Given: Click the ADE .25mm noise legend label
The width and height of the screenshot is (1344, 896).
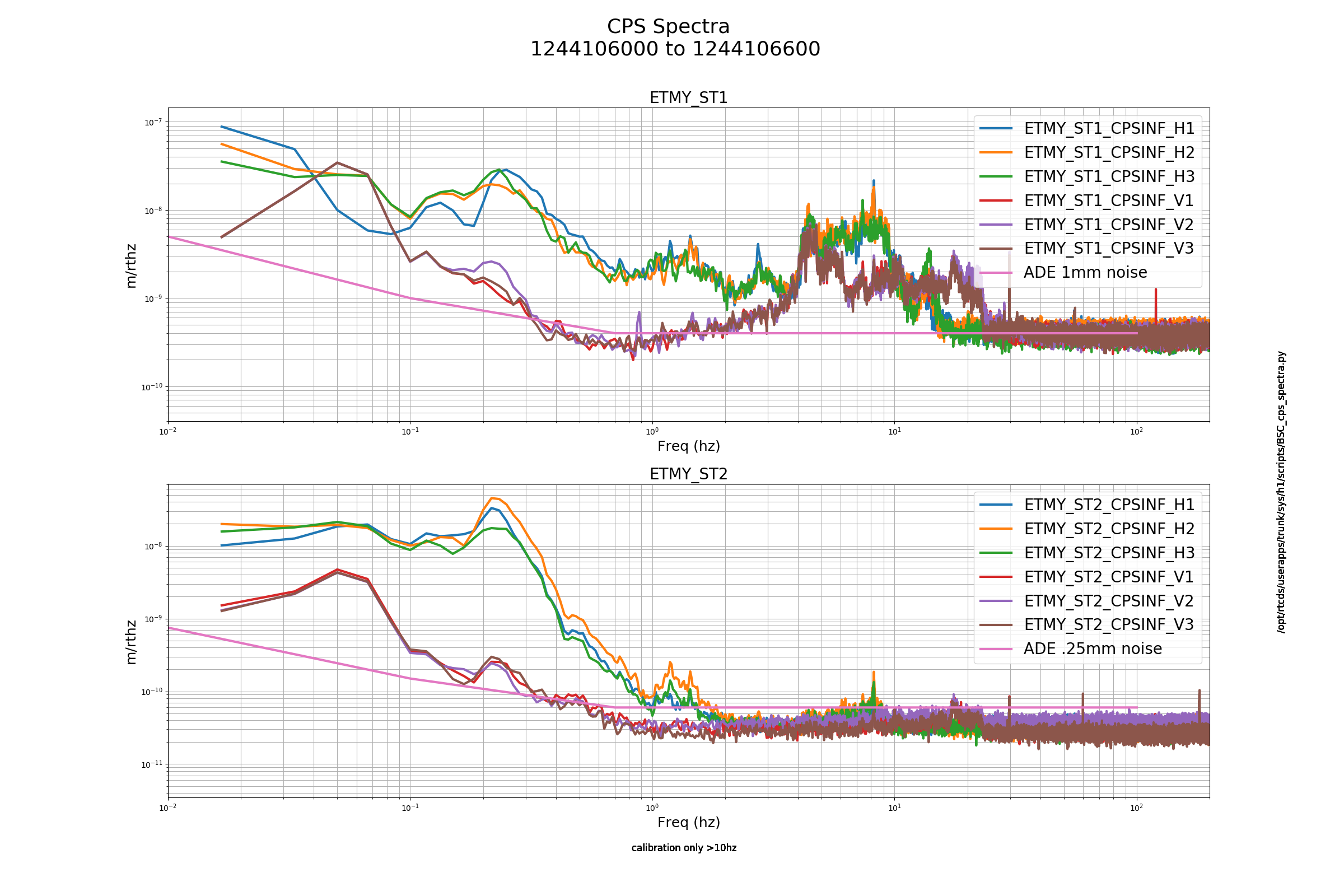Looking at the screenshot, I should tap(1093, 648).
